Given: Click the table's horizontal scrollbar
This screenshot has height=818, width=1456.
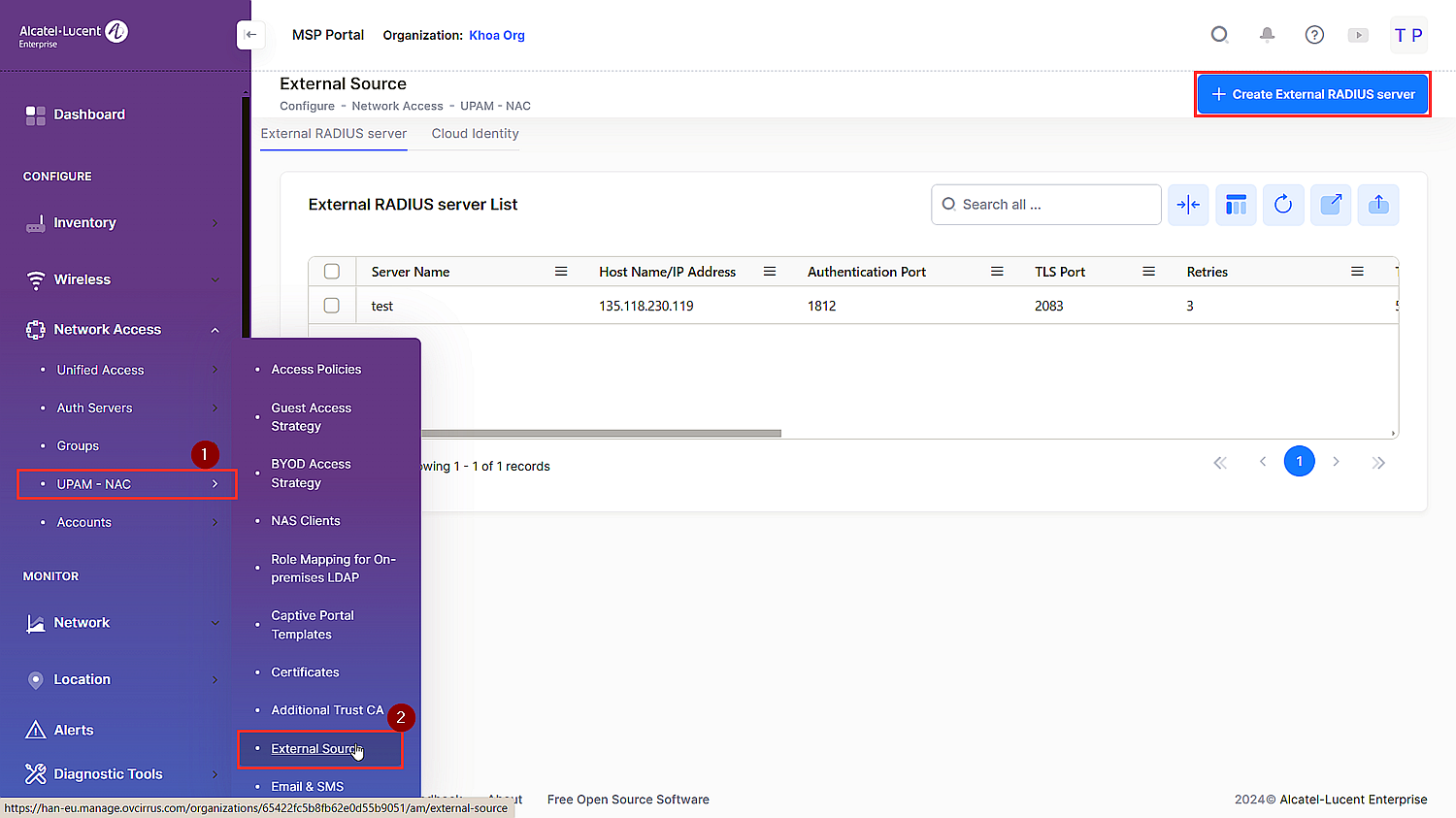Looking at the screenshot, I should [601, 434].
